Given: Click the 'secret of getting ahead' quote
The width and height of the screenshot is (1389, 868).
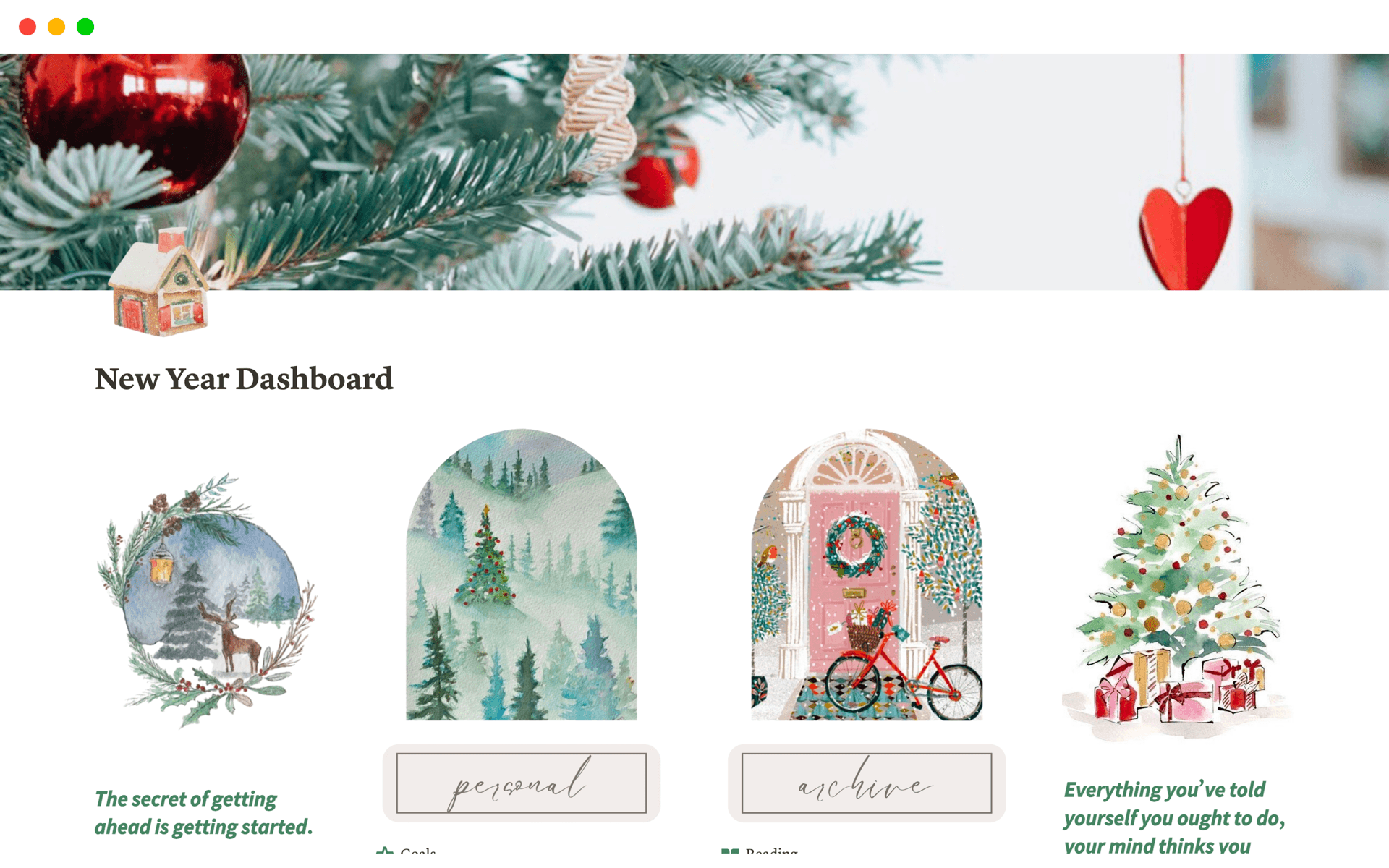Looking at the screenshot, I should 204,813.
